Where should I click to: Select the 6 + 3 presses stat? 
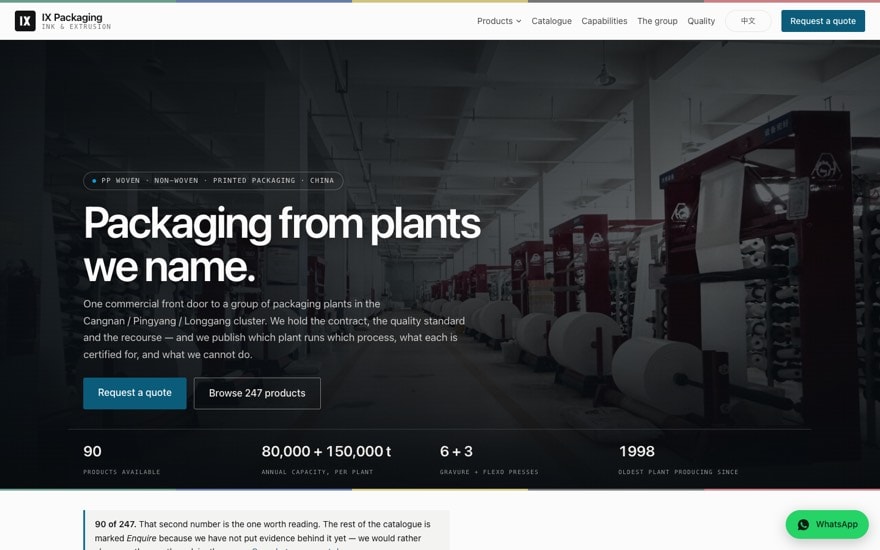(x=489, y=460)
